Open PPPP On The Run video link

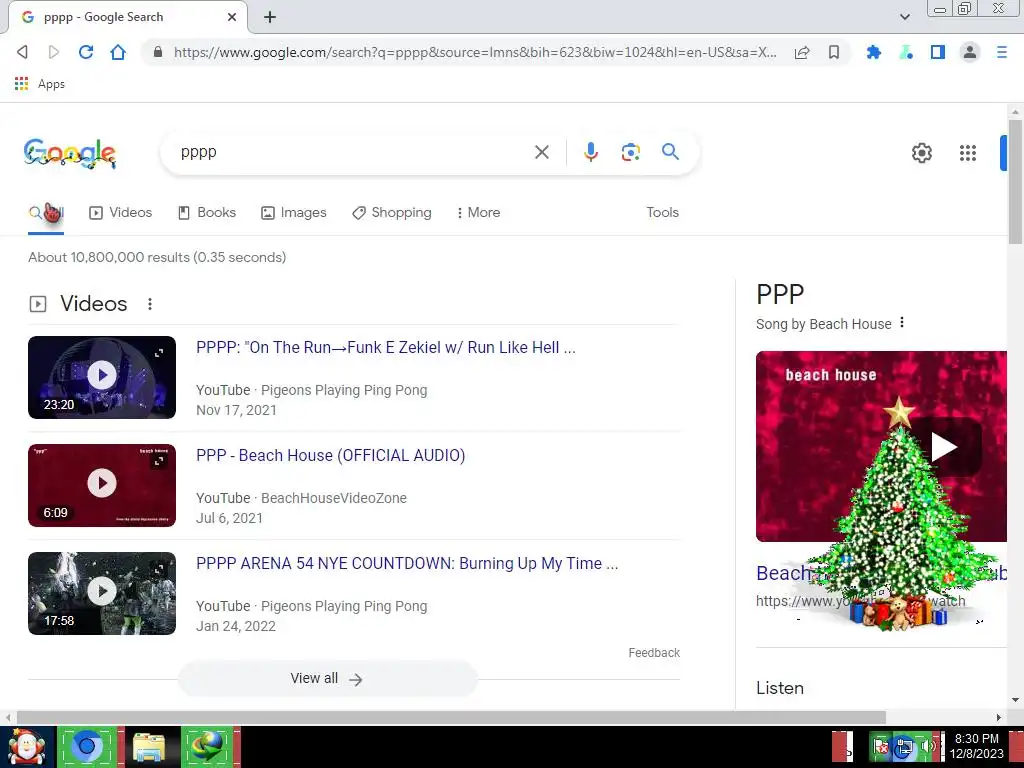tap(385, 347)
